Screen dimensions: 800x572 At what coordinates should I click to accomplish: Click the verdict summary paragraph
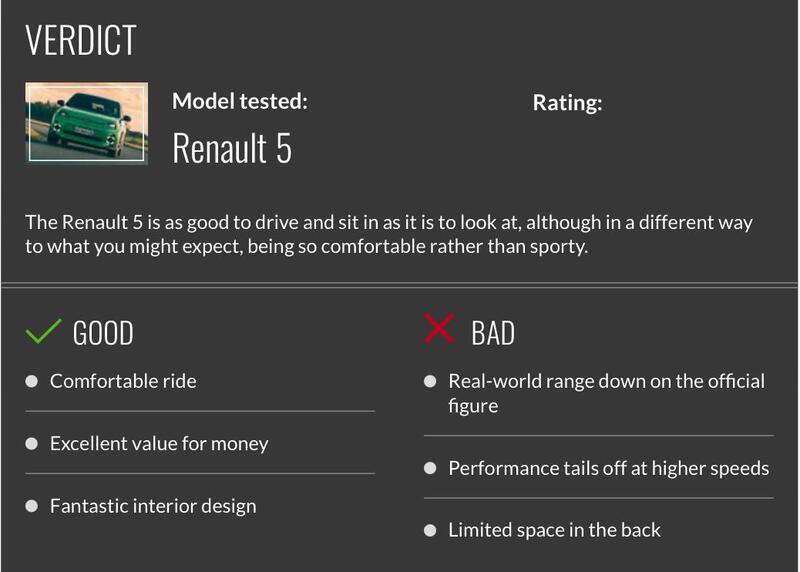click(x=389, y=234)
